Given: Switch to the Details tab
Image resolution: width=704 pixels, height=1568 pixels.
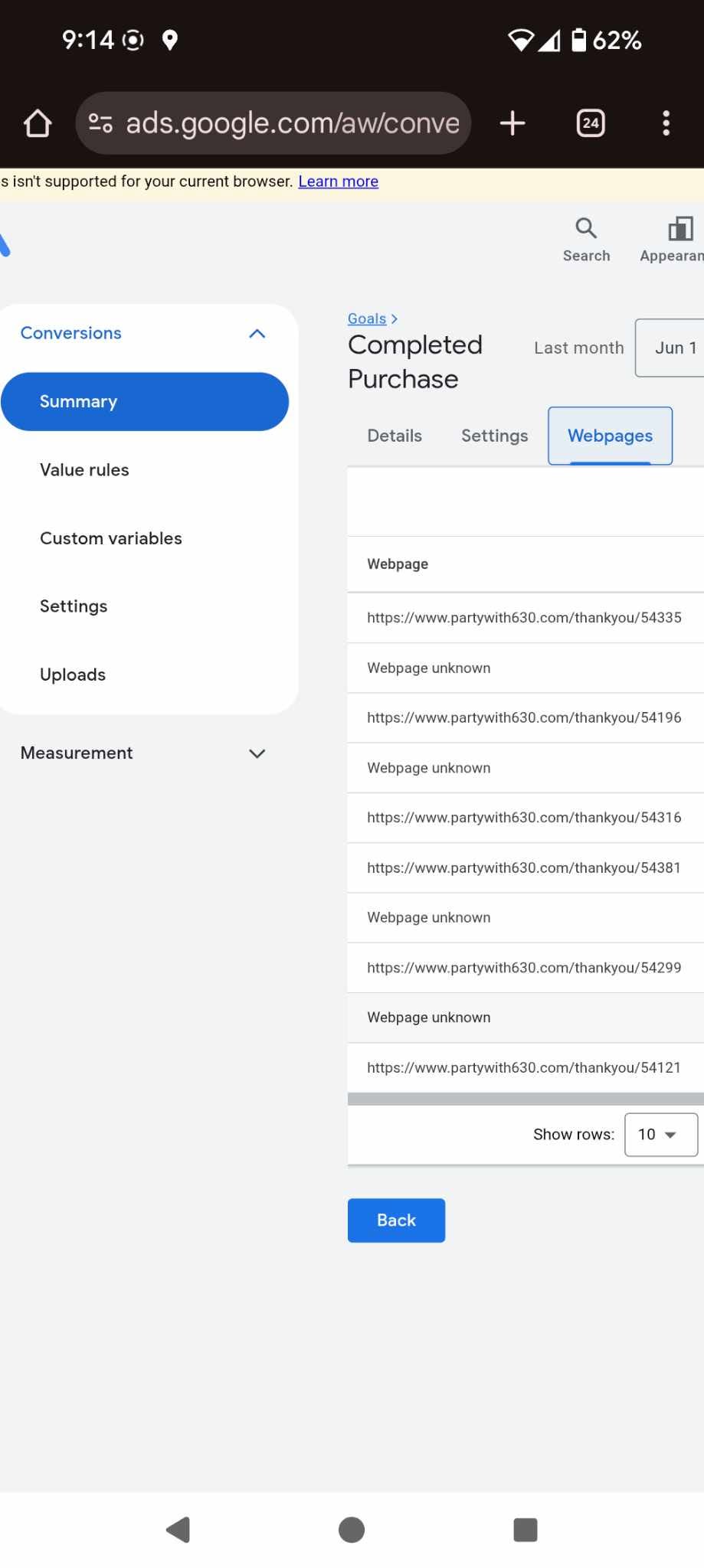Looking at the screenshot, I should 395,436.
